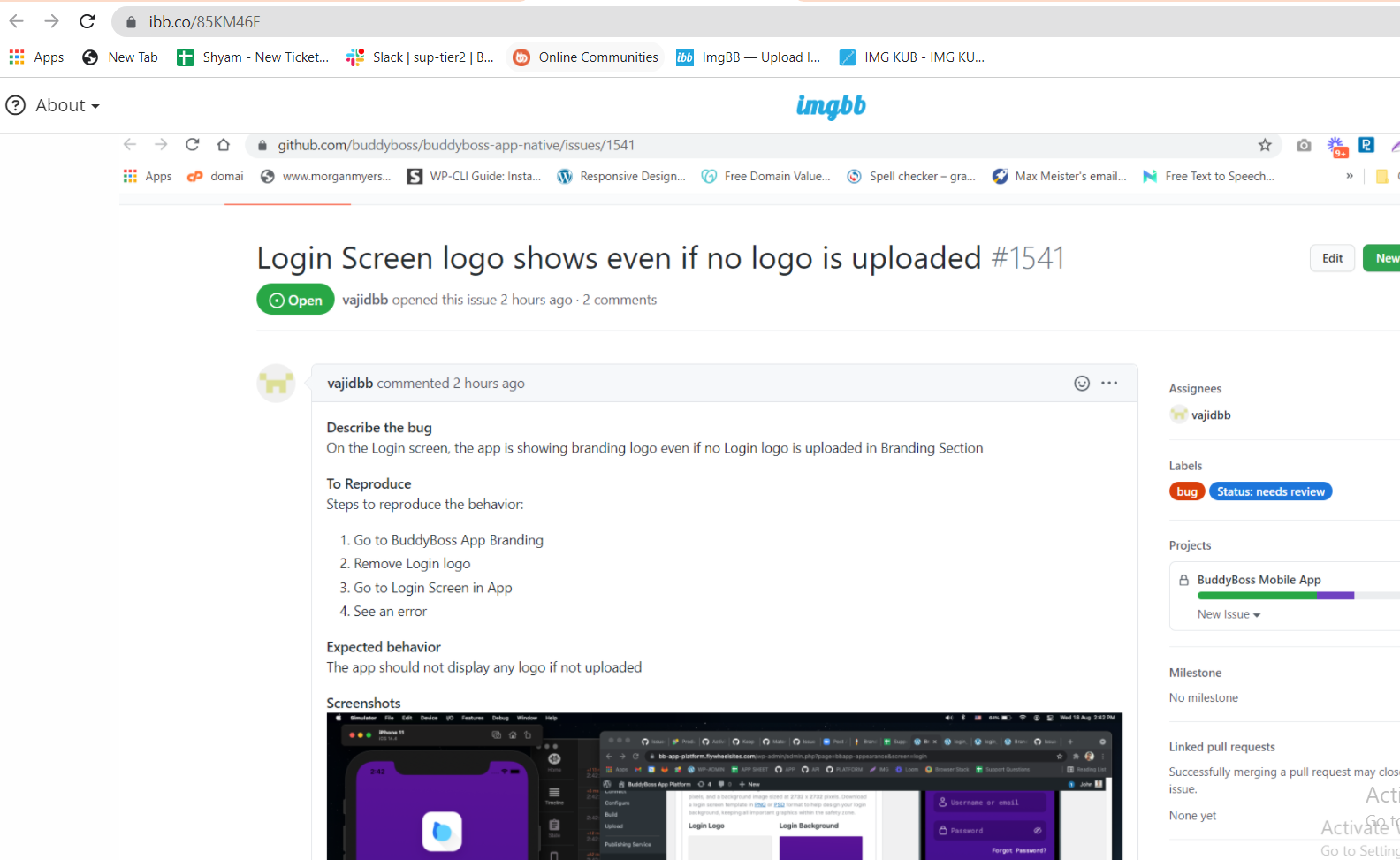This screenshot has width=1400, height=860.
Task: Click the Status: needs review label
Action: (x=1270, y=491)
